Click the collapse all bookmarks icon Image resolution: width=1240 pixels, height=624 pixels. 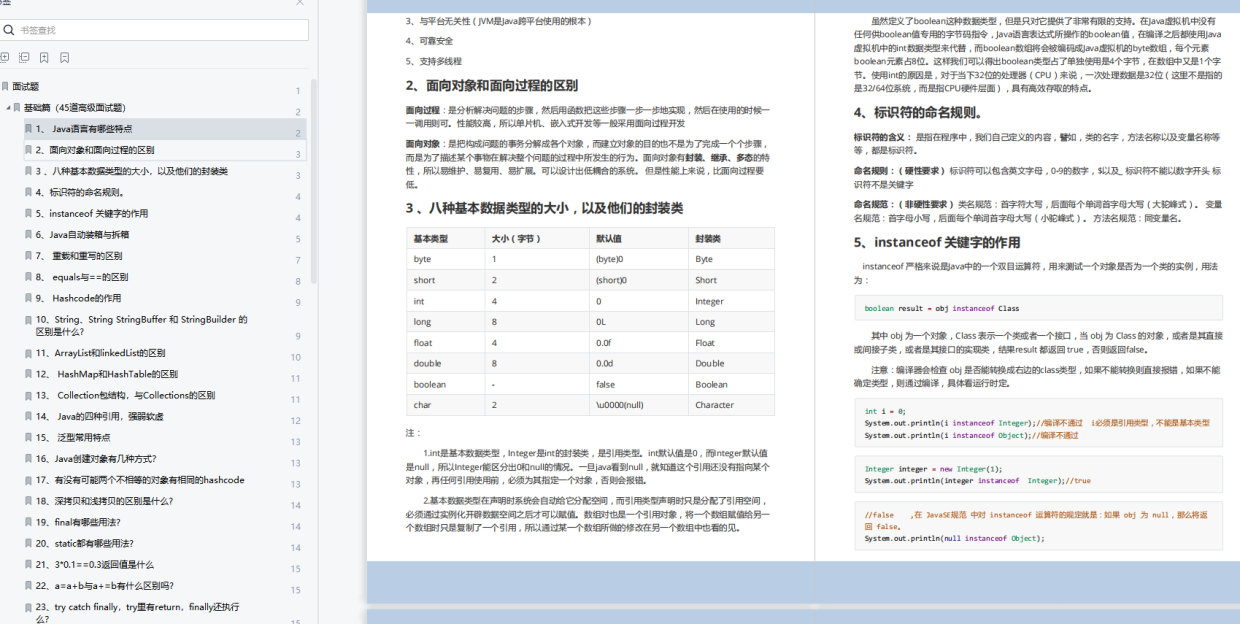(24, 58)
